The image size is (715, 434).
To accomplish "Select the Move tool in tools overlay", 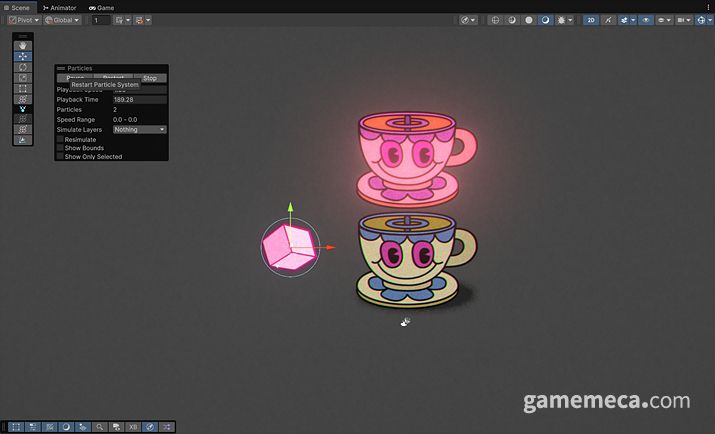I will click(24, 57).
